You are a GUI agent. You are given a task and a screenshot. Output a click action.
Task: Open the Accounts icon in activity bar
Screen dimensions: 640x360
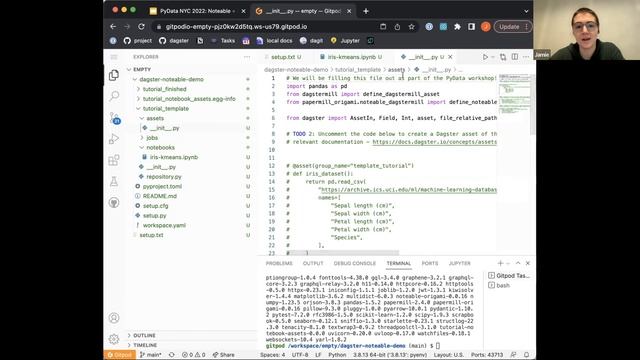click(114, 318)
